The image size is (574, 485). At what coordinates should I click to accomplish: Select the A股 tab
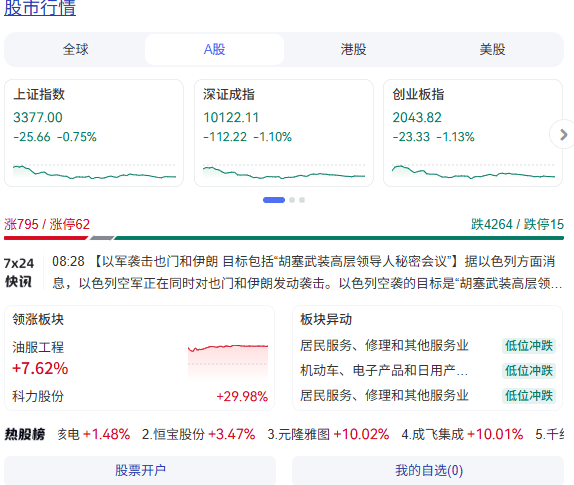tap(215, 49)
